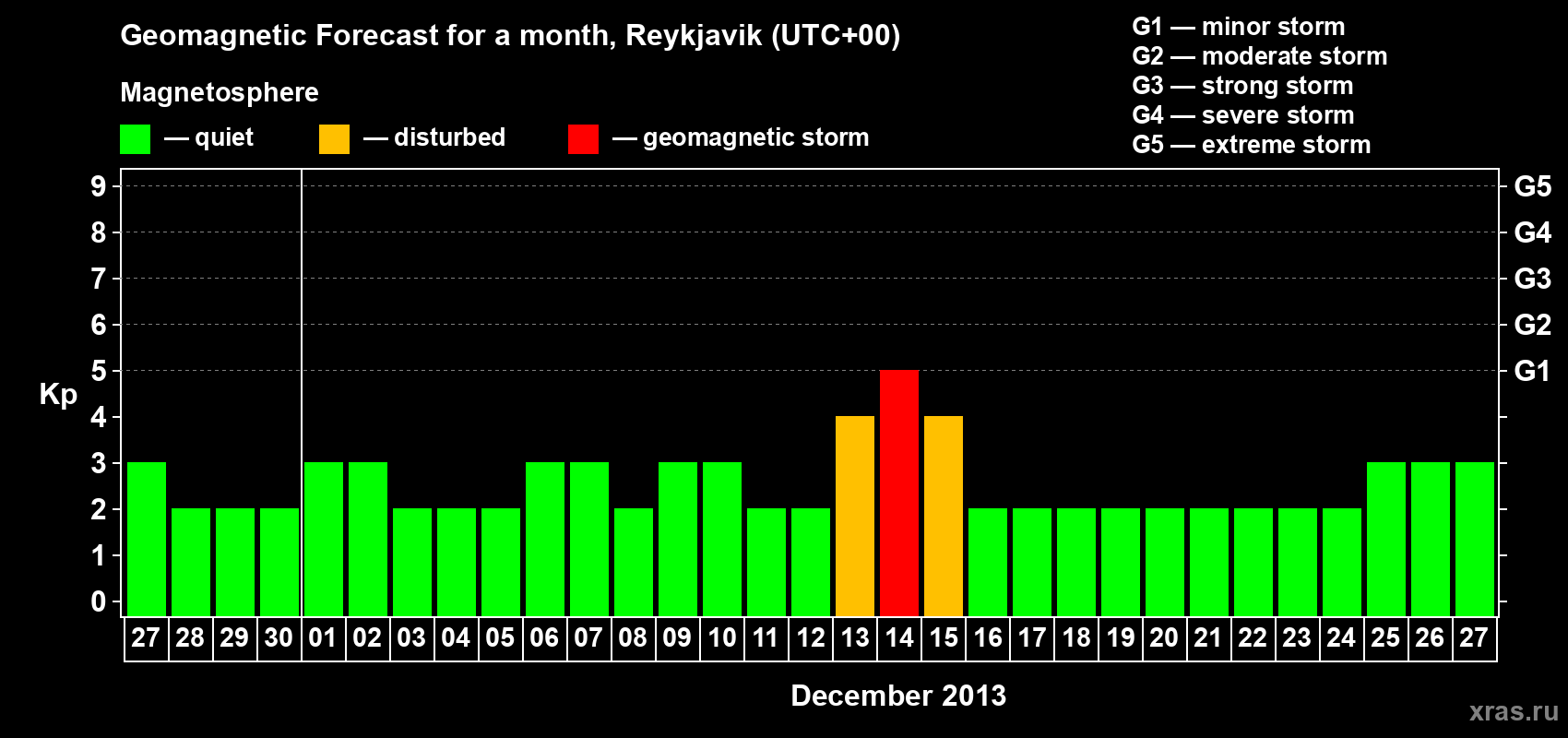Image resolution: width=1568 pixels, height=738 pixels.
Task: Click the G1 right axis label
Action: coord(1533,371)
